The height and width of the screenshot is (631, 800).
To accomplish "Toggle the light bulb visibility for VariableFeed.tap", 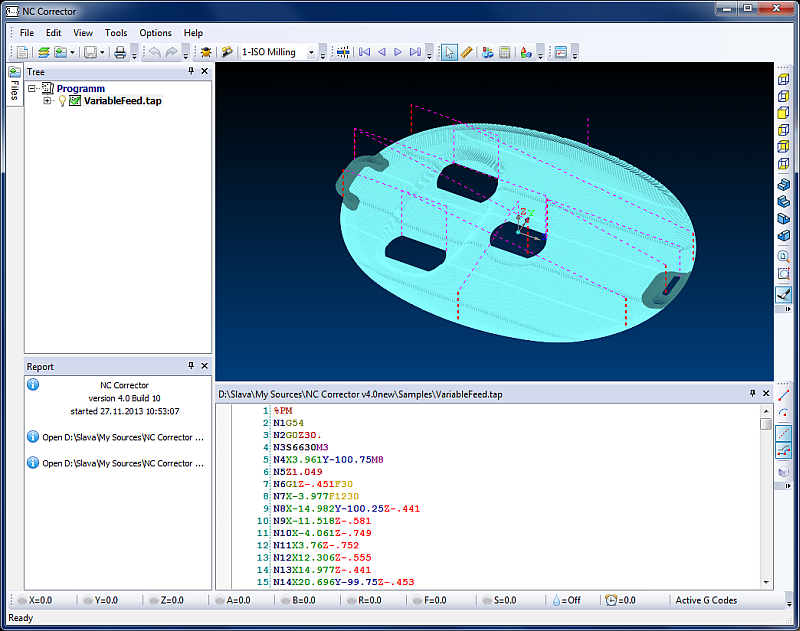I will pyautogui.click(x=61, y=101).
